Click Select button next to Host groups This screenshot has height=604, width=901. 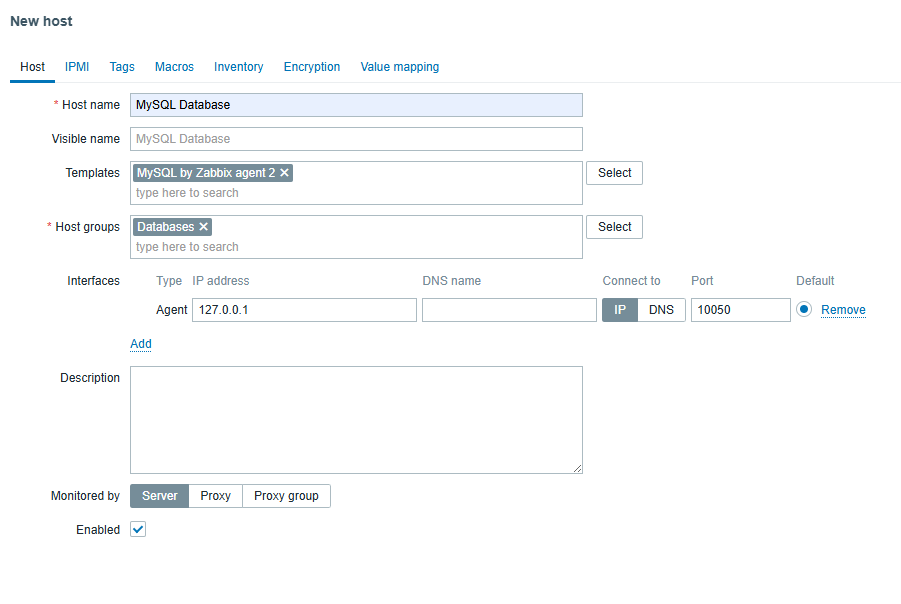point(614,227)
